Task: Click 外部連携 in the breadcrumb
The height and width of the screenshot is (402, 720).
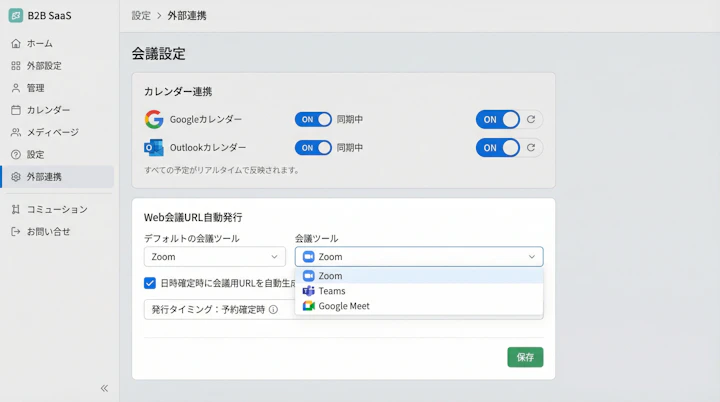Action: [x=187, y=15]
